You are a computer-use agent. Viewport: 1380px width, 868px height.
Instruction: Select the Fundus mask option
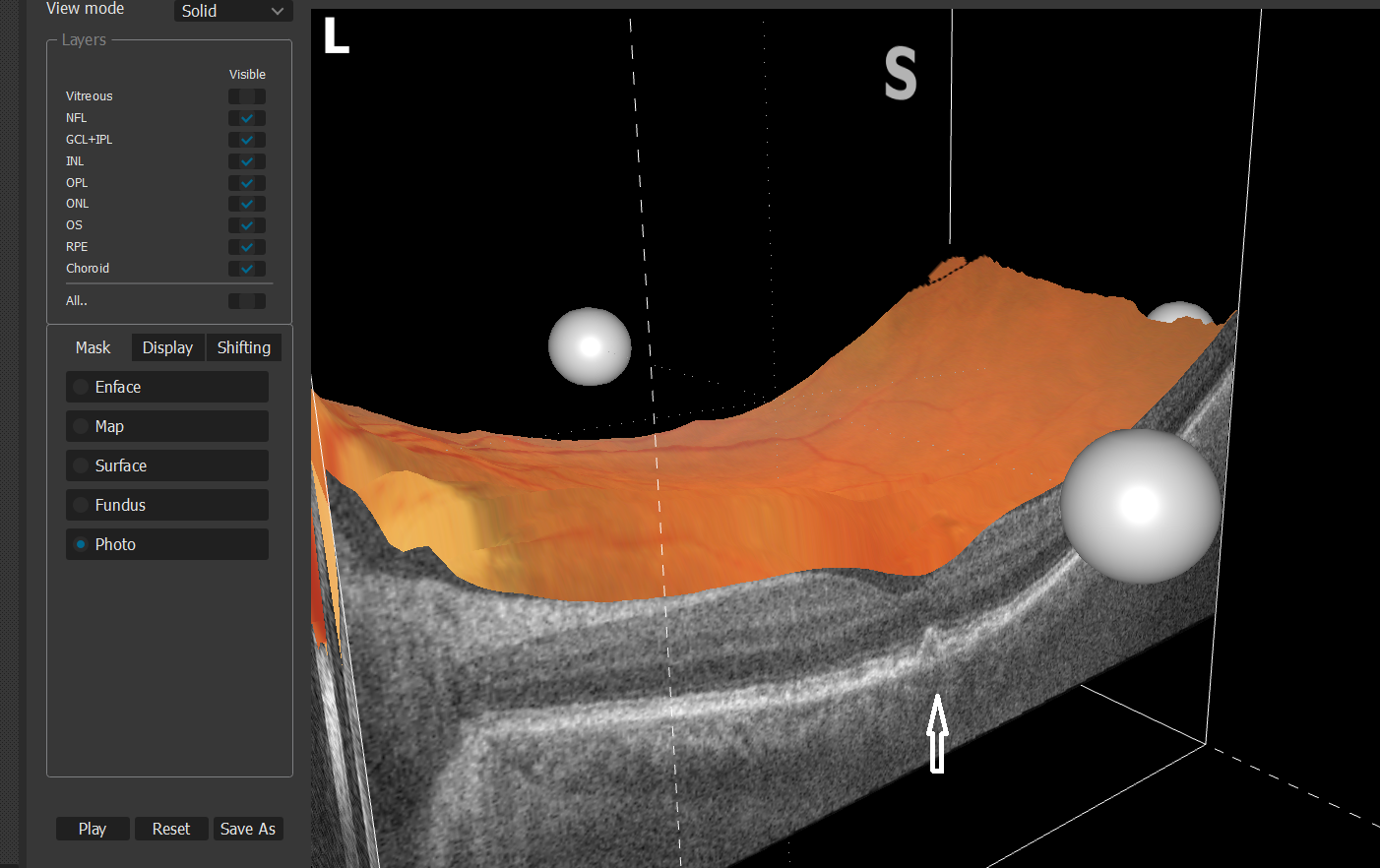pos(167,505)
